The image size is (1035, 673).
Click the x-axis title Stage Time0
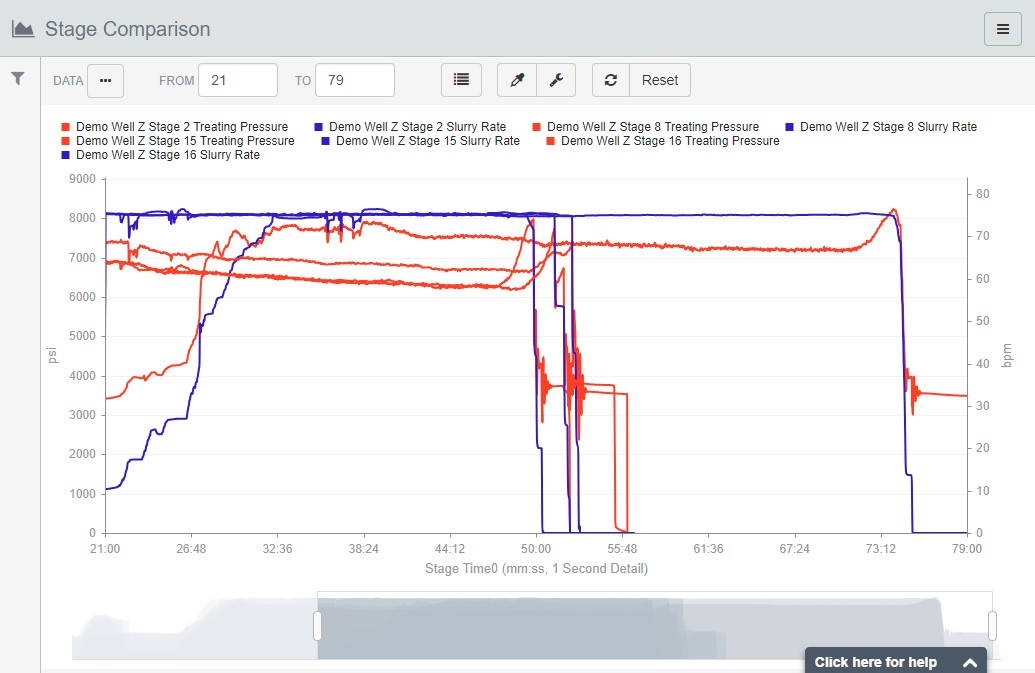536,569
